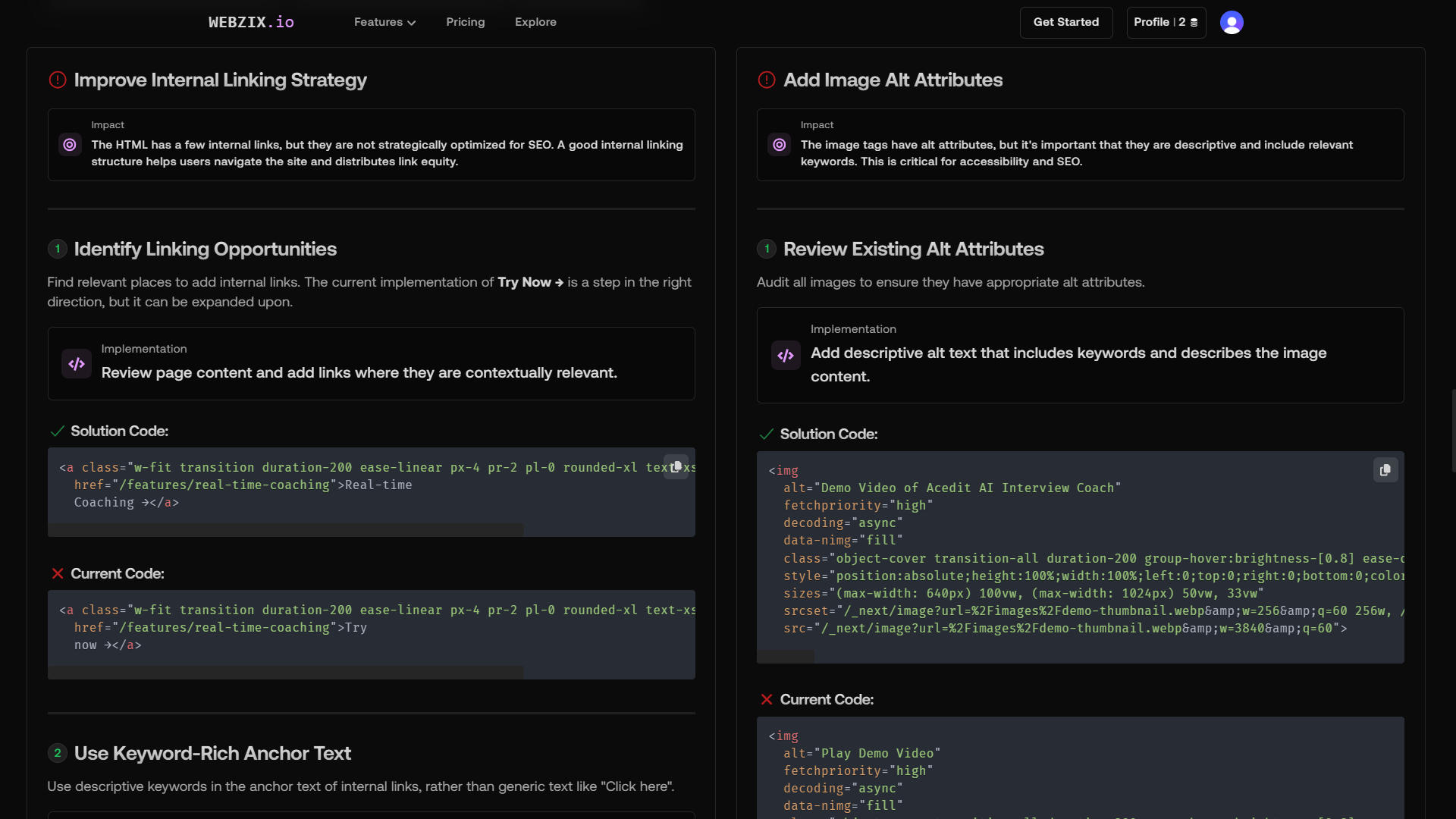Open the Explore section

pyautogui.click(x=535, y=22)
